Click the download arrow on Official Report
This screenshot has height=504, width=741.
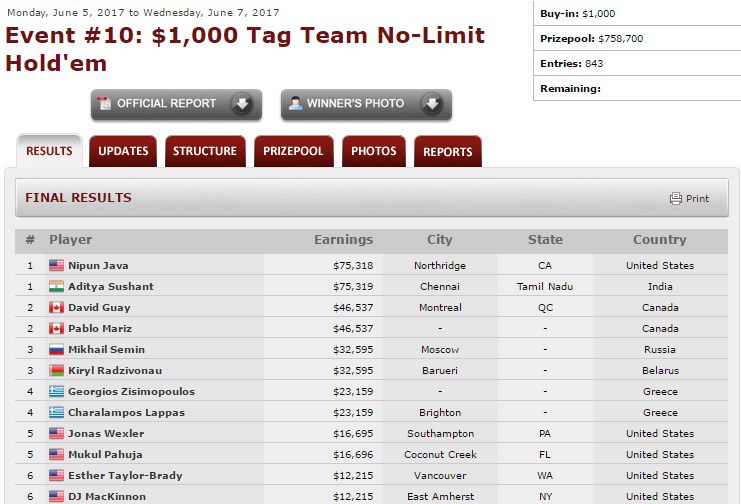(x=240, y=104)
